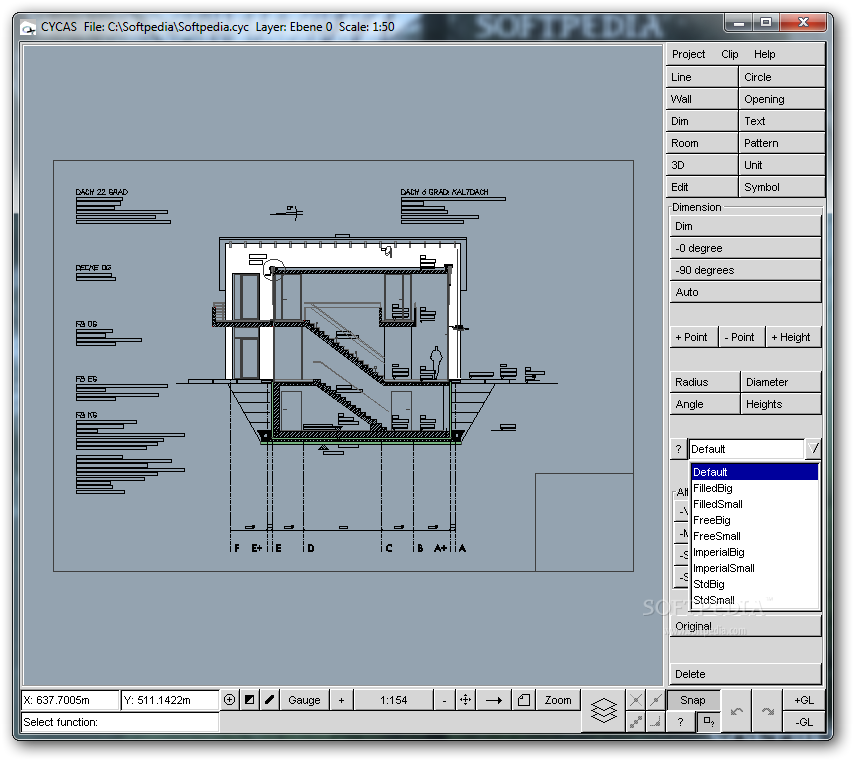Click Dim in the top function grid
Viewport: 854px width, 761px height.
pos(702,121)
